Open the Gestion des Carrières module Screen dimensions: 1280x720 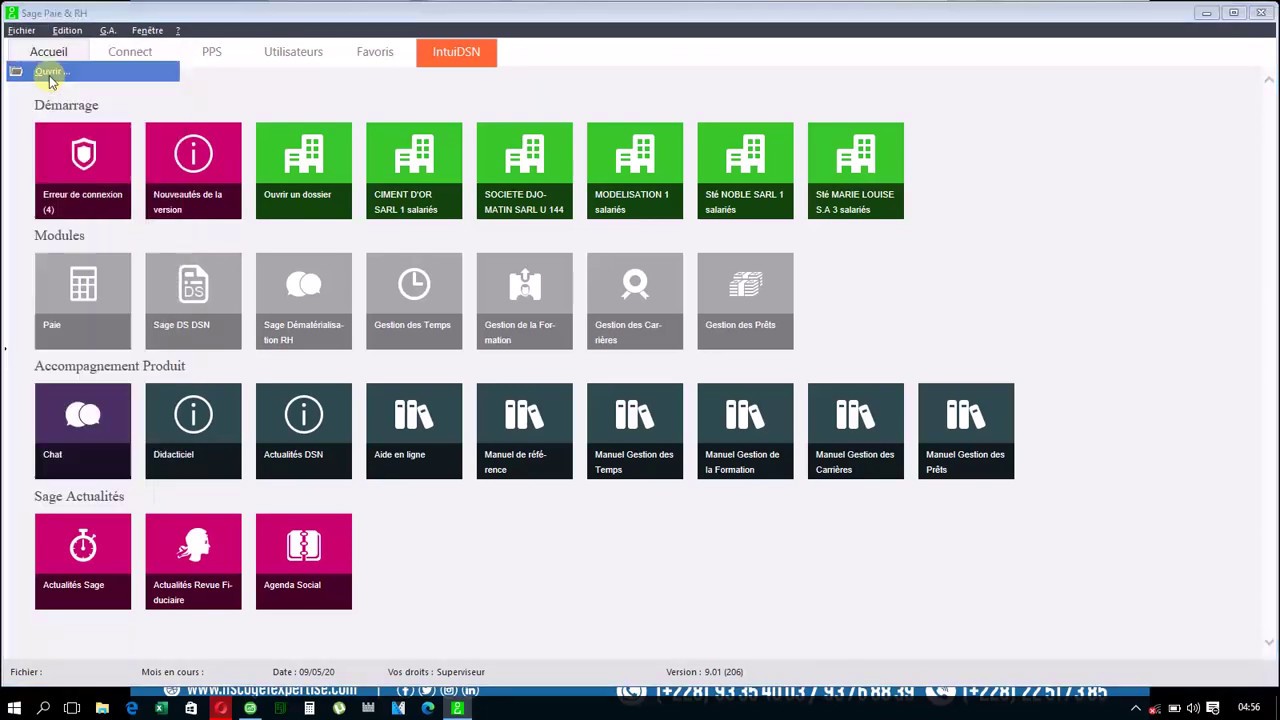pos(635,301)
